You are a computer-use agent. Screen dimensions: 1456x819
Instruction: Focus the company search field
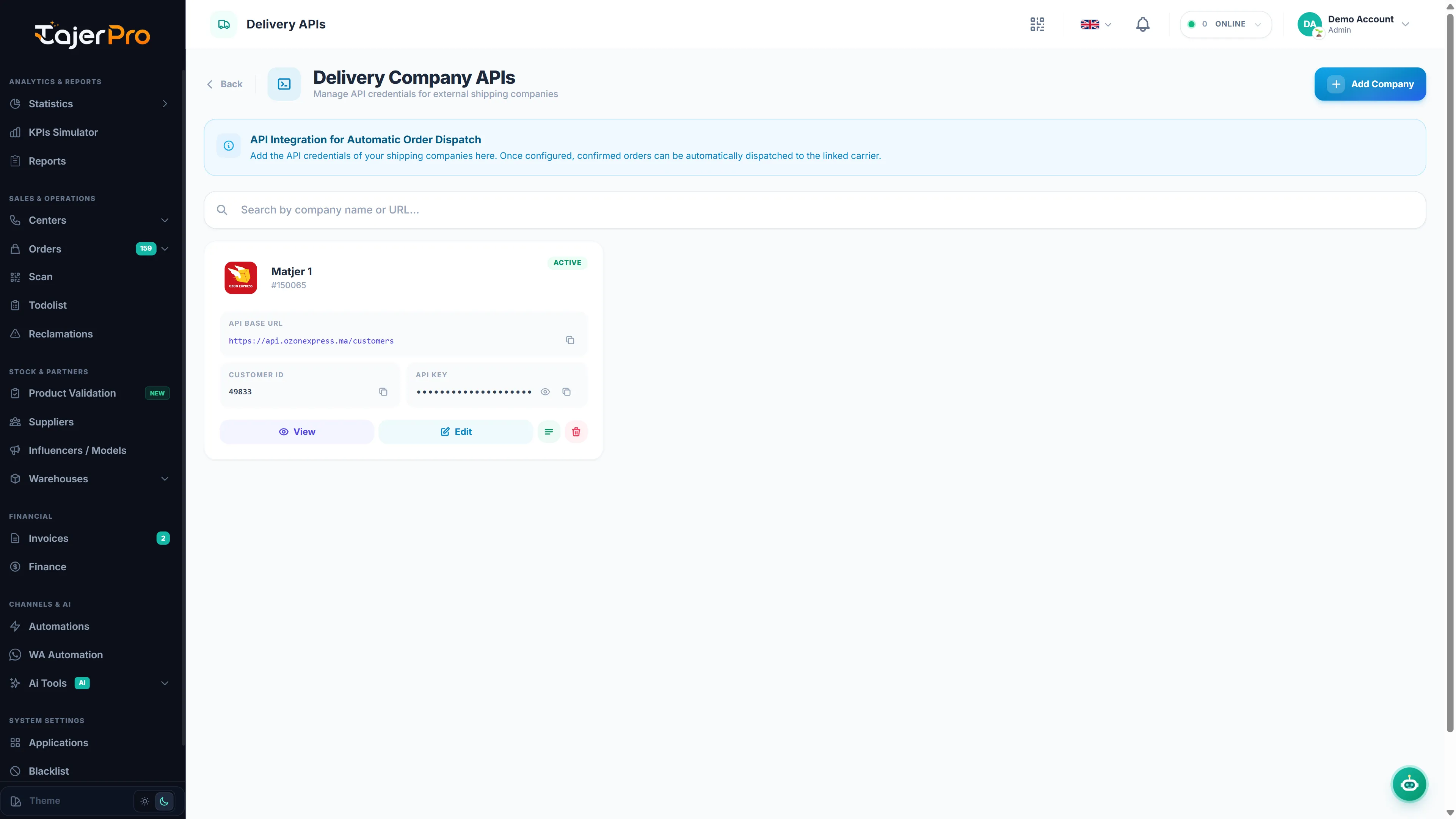(814, 210)
